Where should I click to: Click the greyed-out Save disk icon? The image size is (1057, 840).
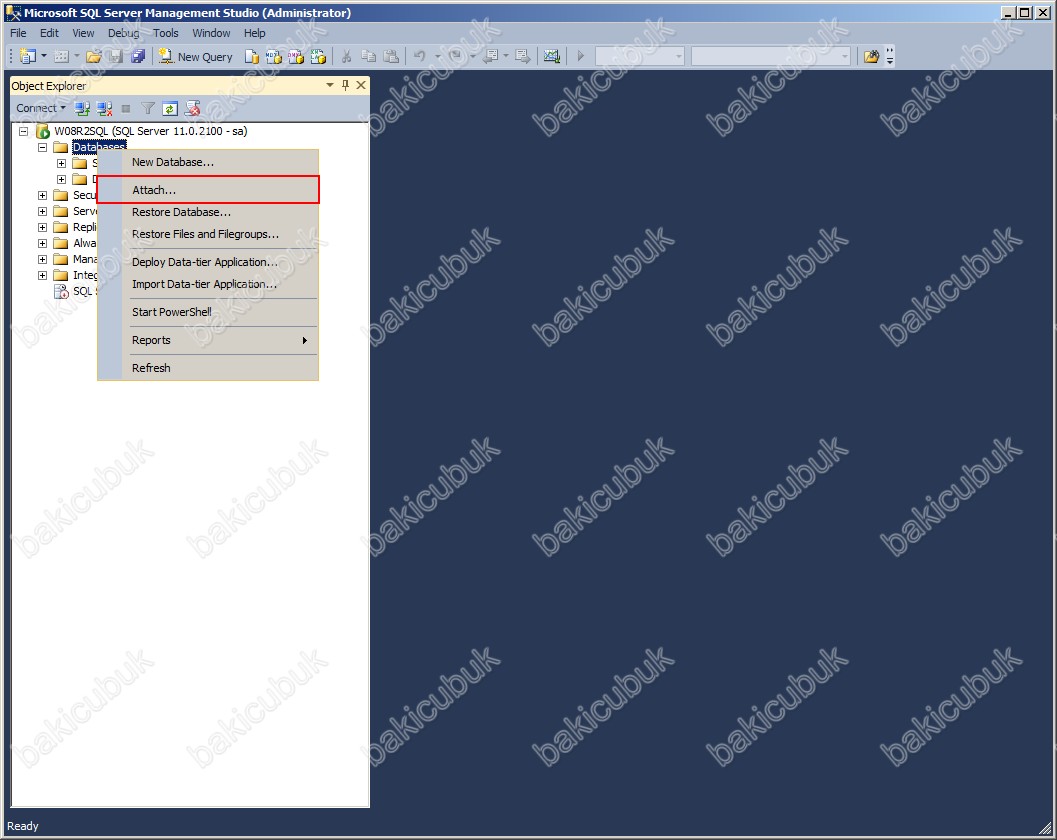pyautogui.click(x=117, y=57)
